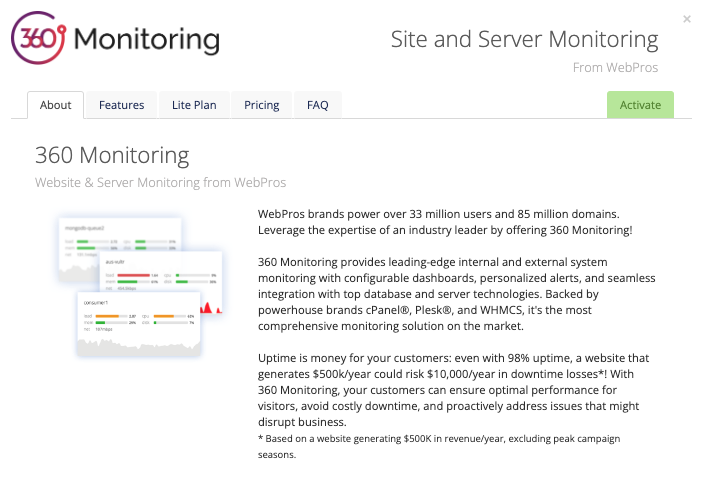The height and width of the screenshot is (477, 701).
Task: Click the 'Site and Server Monitoring' title
Action: [x=524, y=39]
